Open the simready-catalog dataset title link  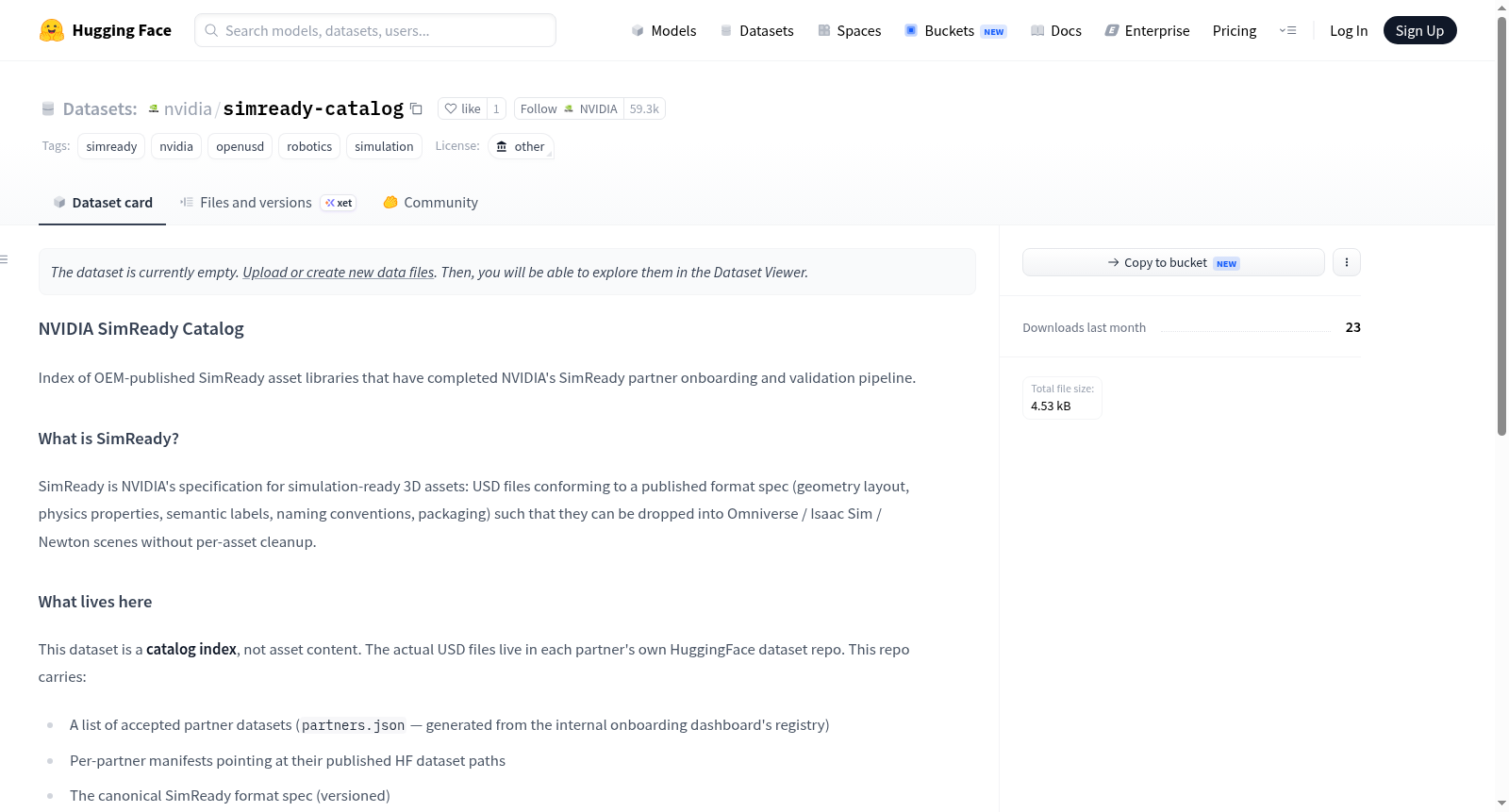tap(313, 108)
